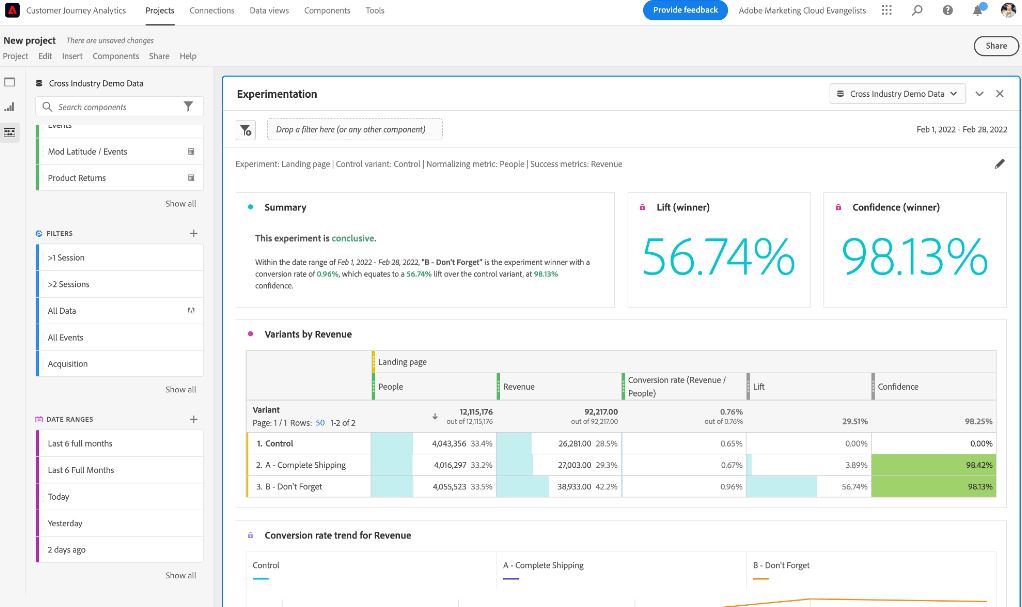Open the Connections tab
Image resolution: width=1022 pixels, height=607 pixels.
pos(212,10)
